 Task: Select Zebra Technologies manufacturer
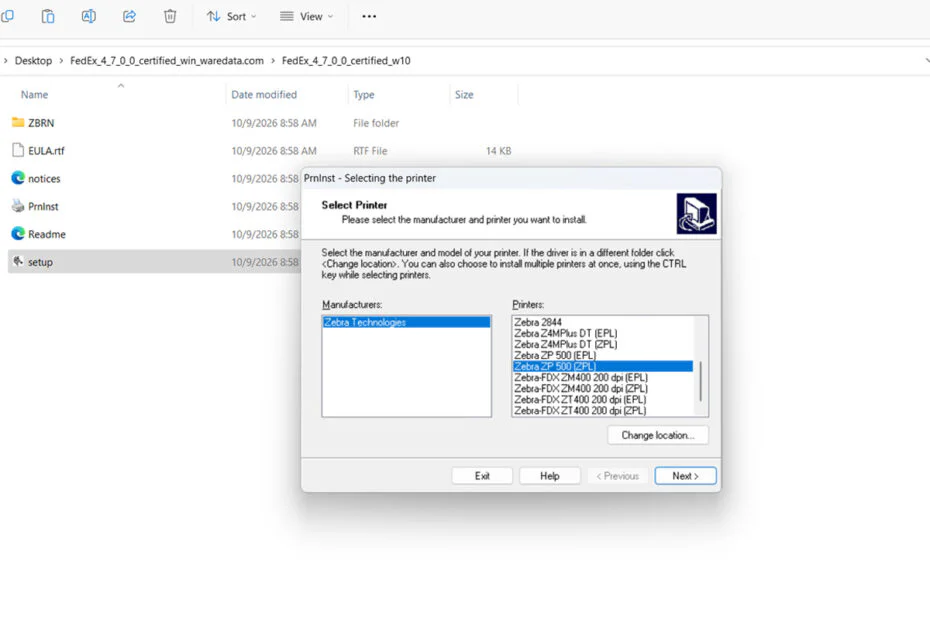point(406,322)
